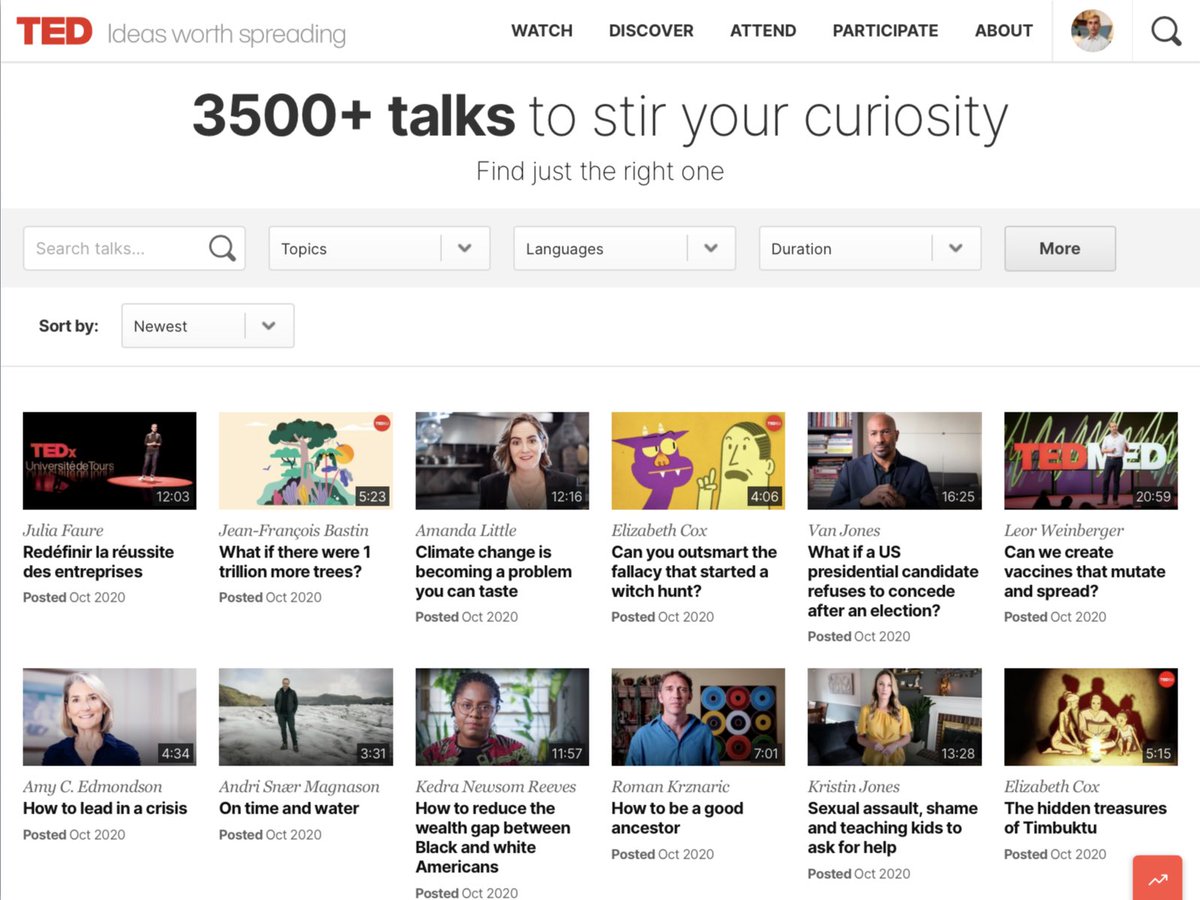The height and width of the screenshot is (900, 1200).
Task: Open the user profile avatar
Action: coord(1092,31)
